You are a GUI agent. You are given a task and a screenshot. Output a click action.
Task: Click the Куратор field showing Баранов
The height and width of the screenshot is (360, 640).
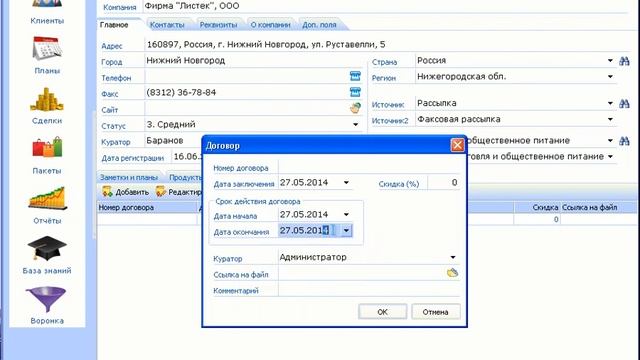(173, 141)
